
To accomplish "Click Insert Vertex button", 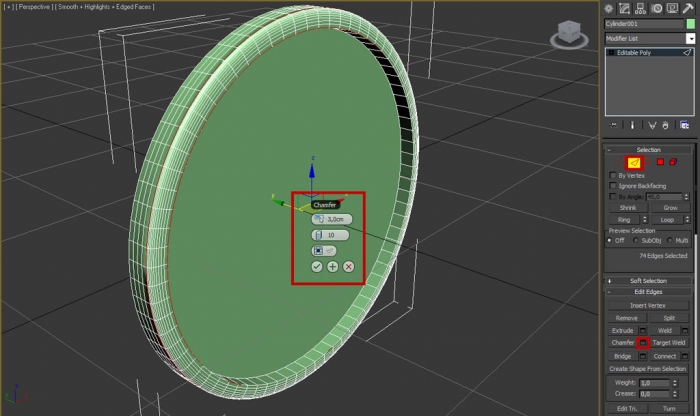I will pos(648,306).
